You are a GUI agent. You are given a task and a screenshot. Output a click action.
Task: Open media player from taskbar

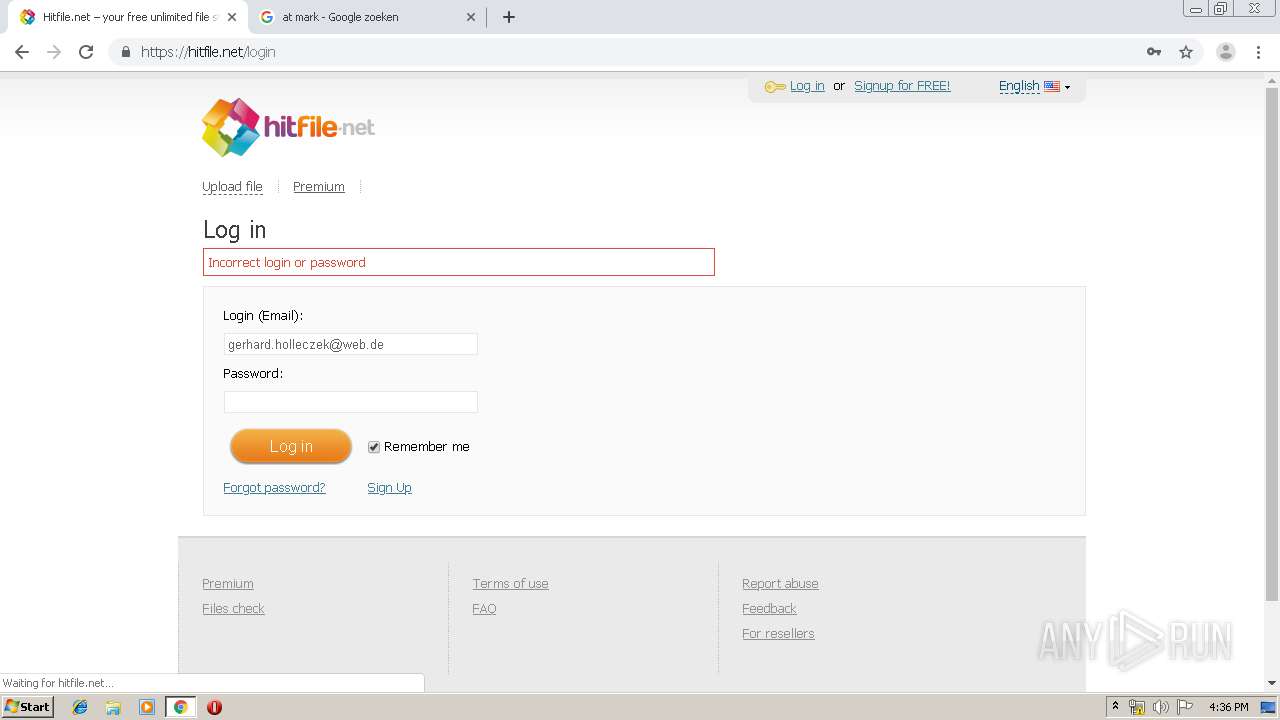147,707
